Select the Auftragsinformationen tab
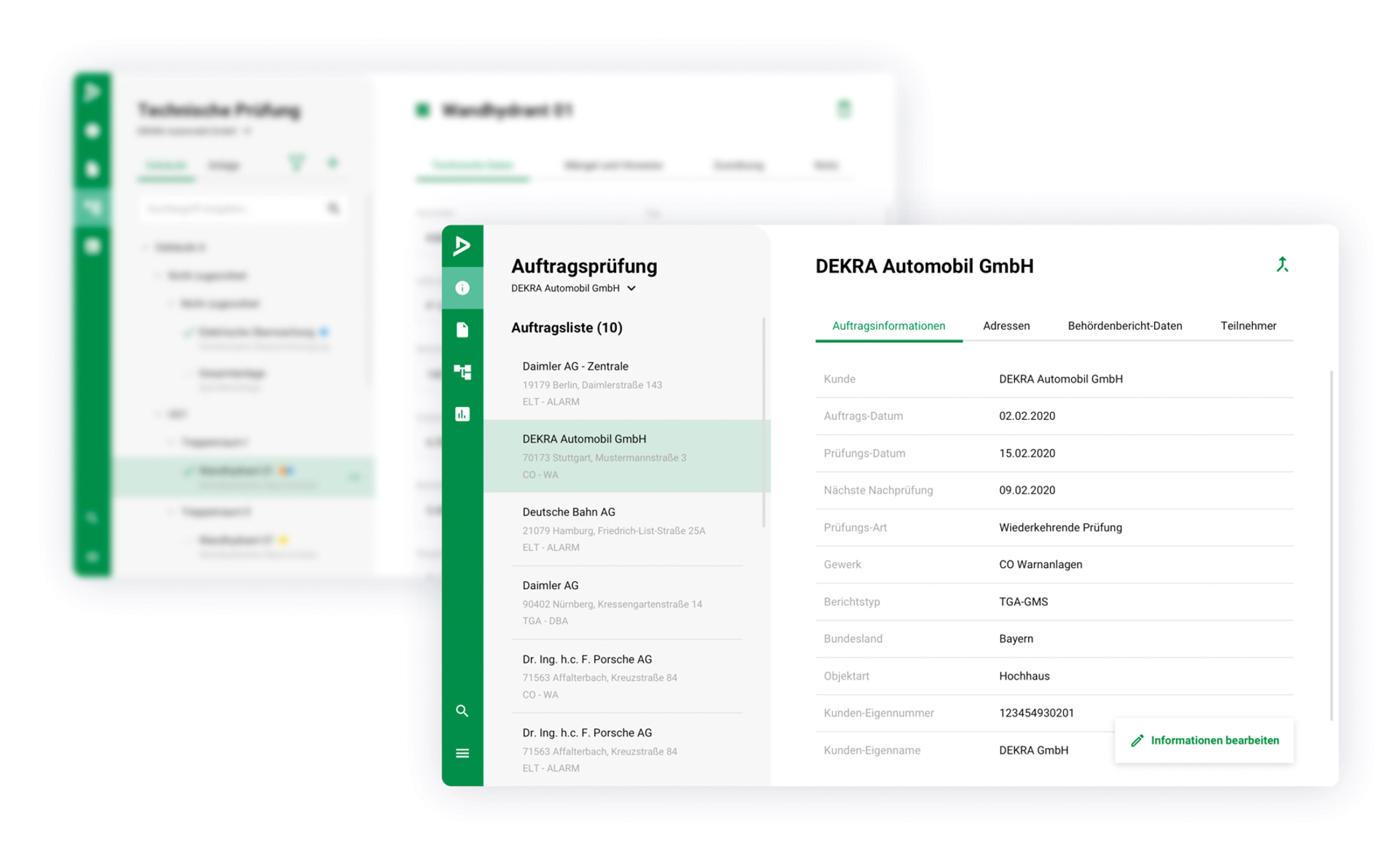 [888, 326]
